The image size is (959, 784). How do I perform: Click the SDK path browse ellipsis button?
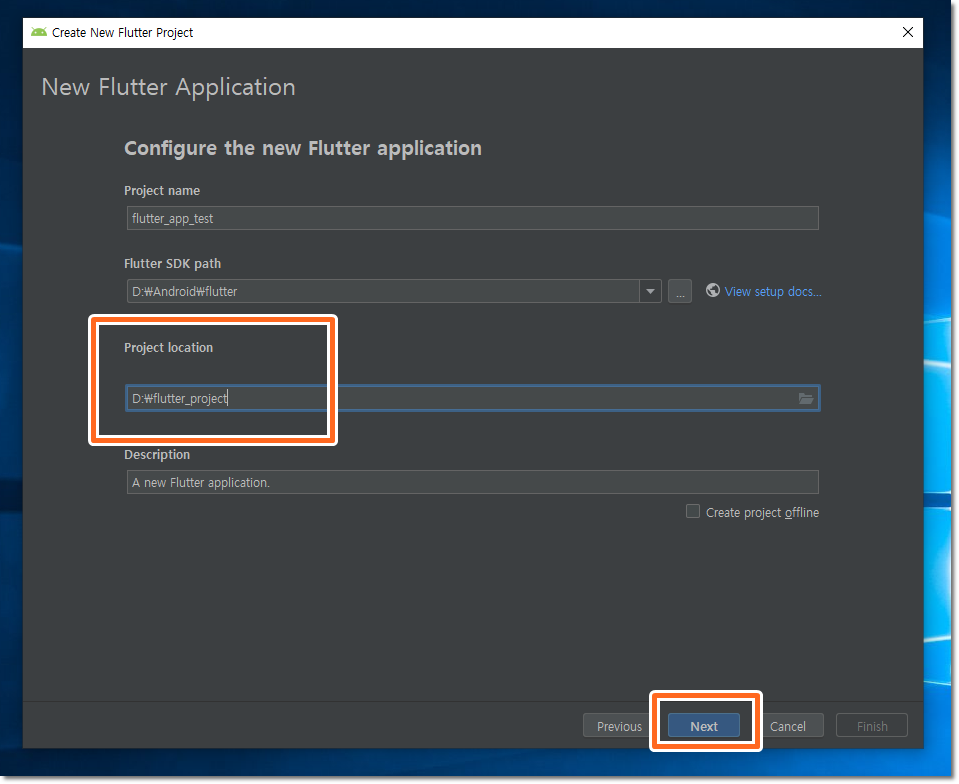click(679, 291)
